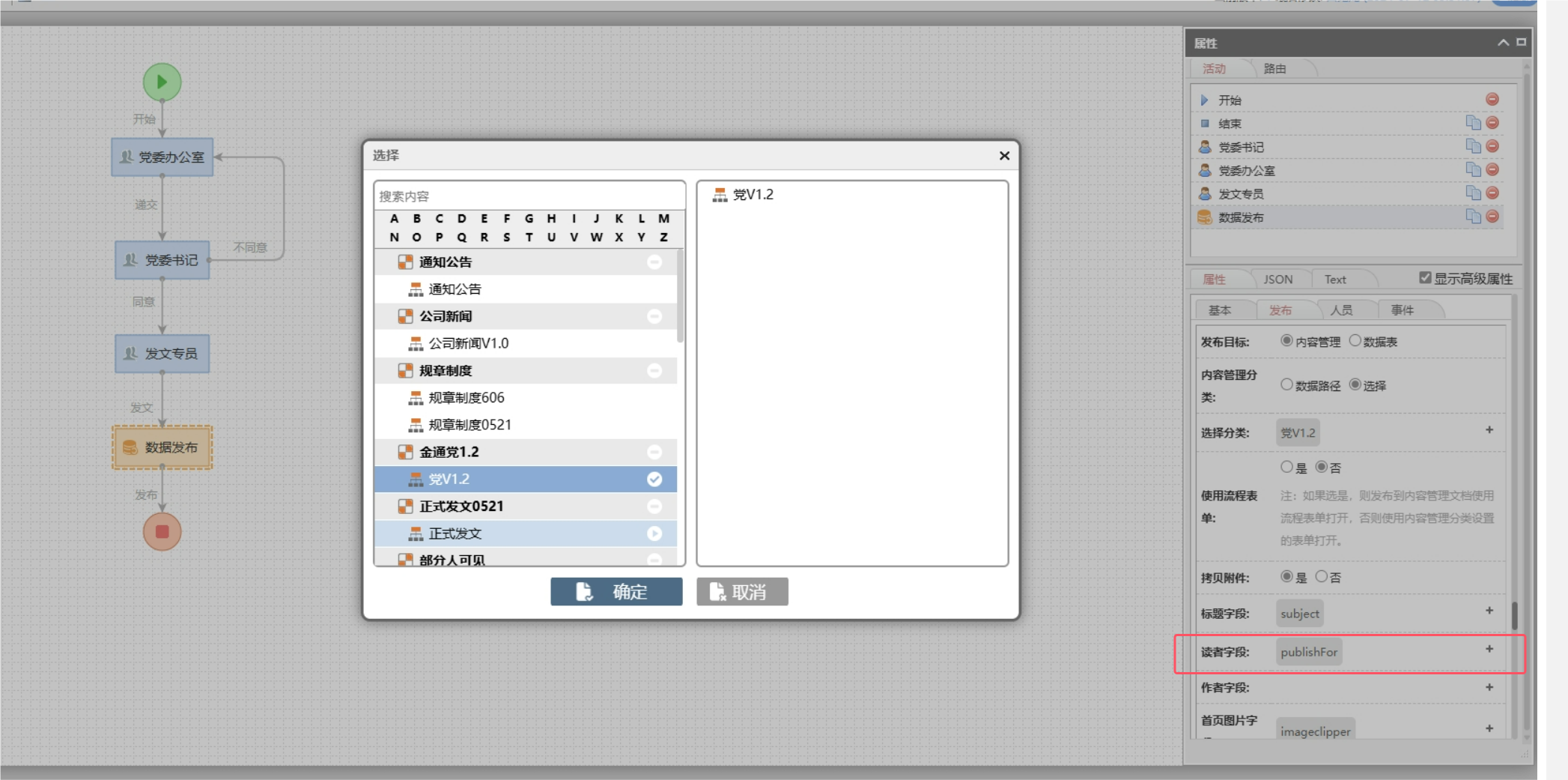Screen dimensions: 1568x780
Task: Collapse the 金通党1.2 group
Action: click(654, 452)
